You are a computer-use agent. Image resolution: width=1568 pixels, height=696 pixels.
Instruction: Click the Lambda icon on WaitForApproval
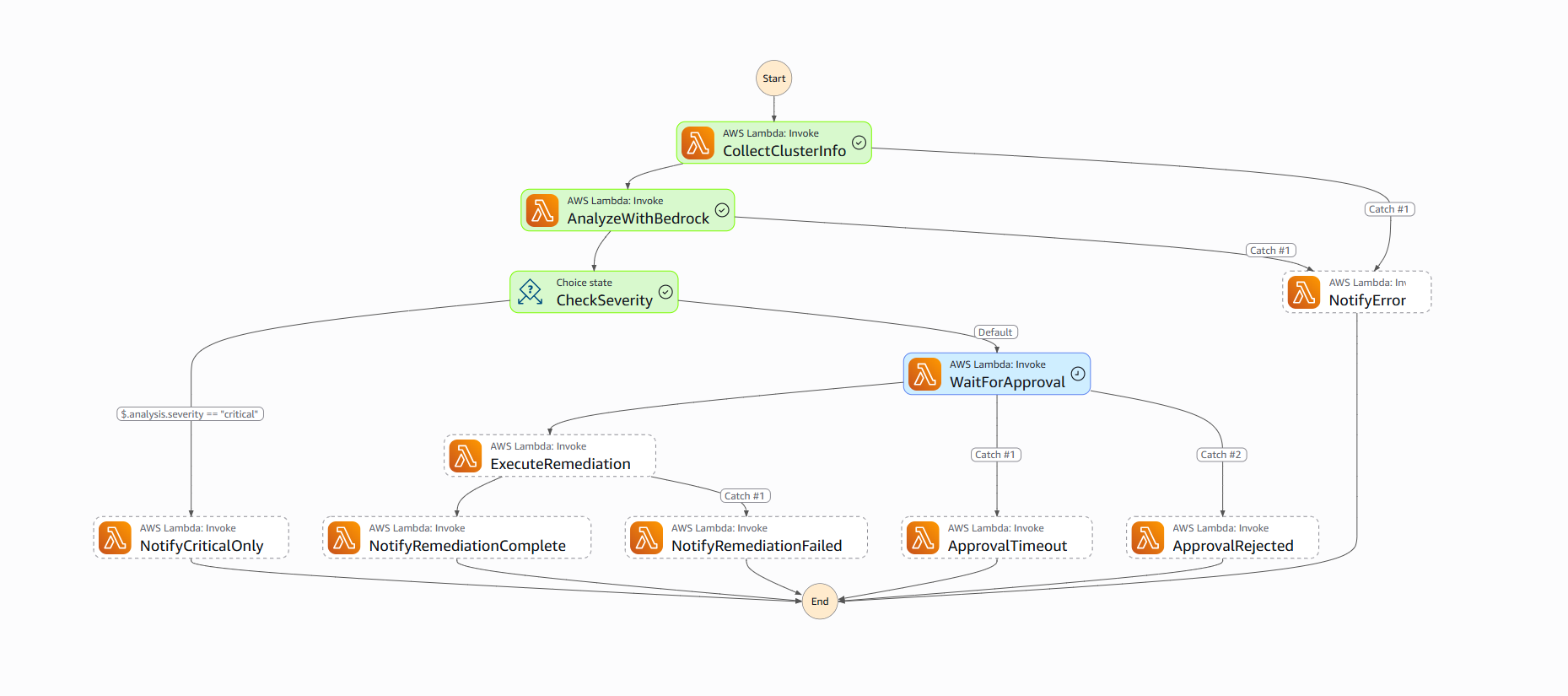tap(925, 374)
